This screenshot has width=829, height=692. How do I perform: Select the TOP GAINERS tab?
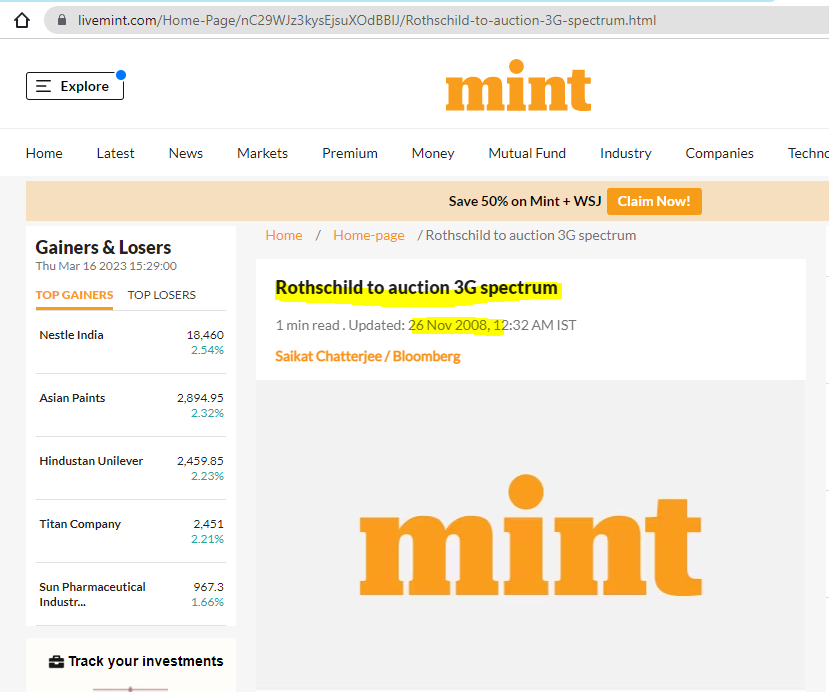tap(75, 295)
